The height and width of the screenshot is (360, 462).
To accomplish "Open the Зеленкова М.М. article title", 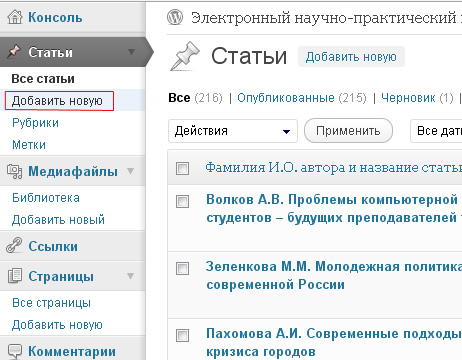I will click(334, 275).
